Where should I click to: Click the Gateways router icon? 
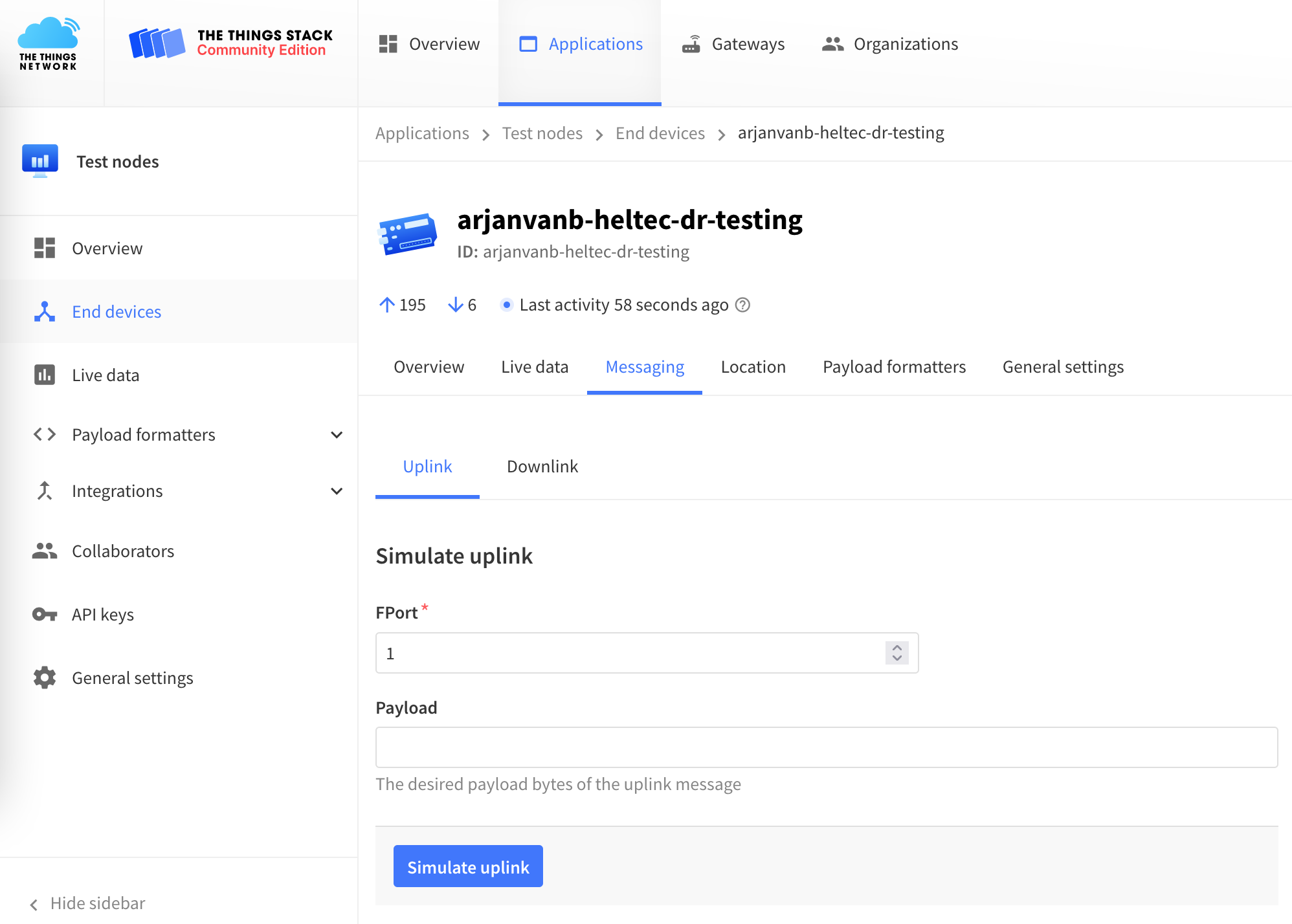tap(691, 44)
